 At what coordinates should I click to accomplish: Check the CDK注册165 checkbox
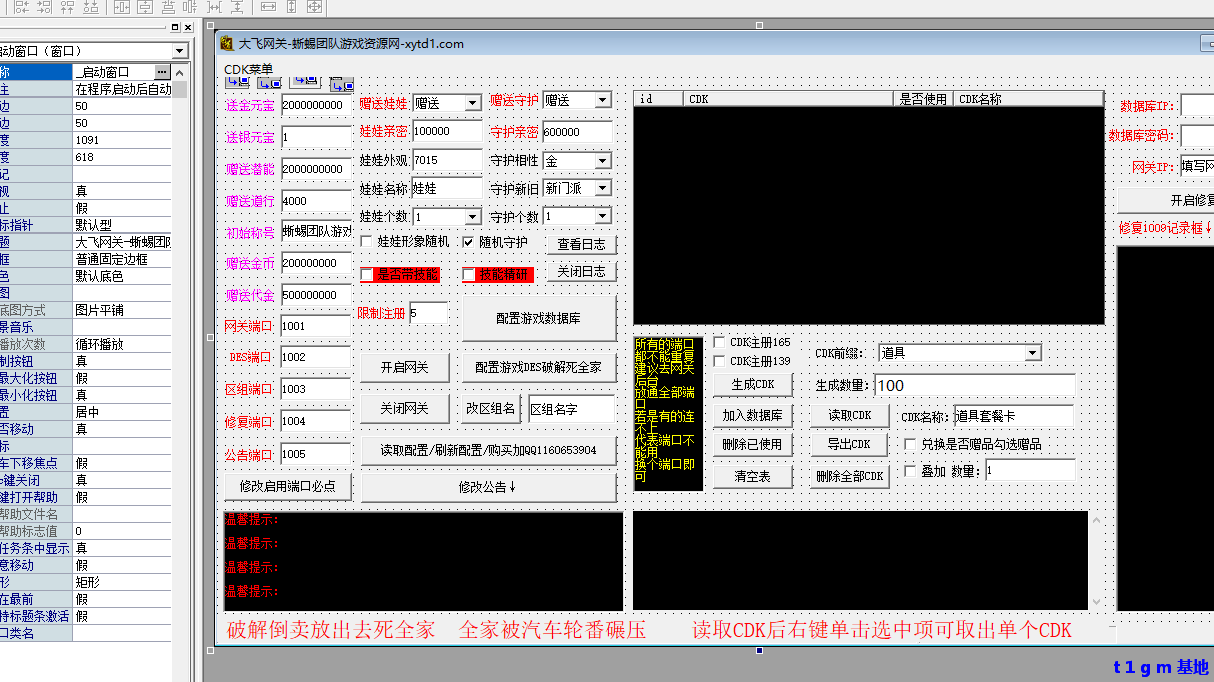[x=719, y=342]
